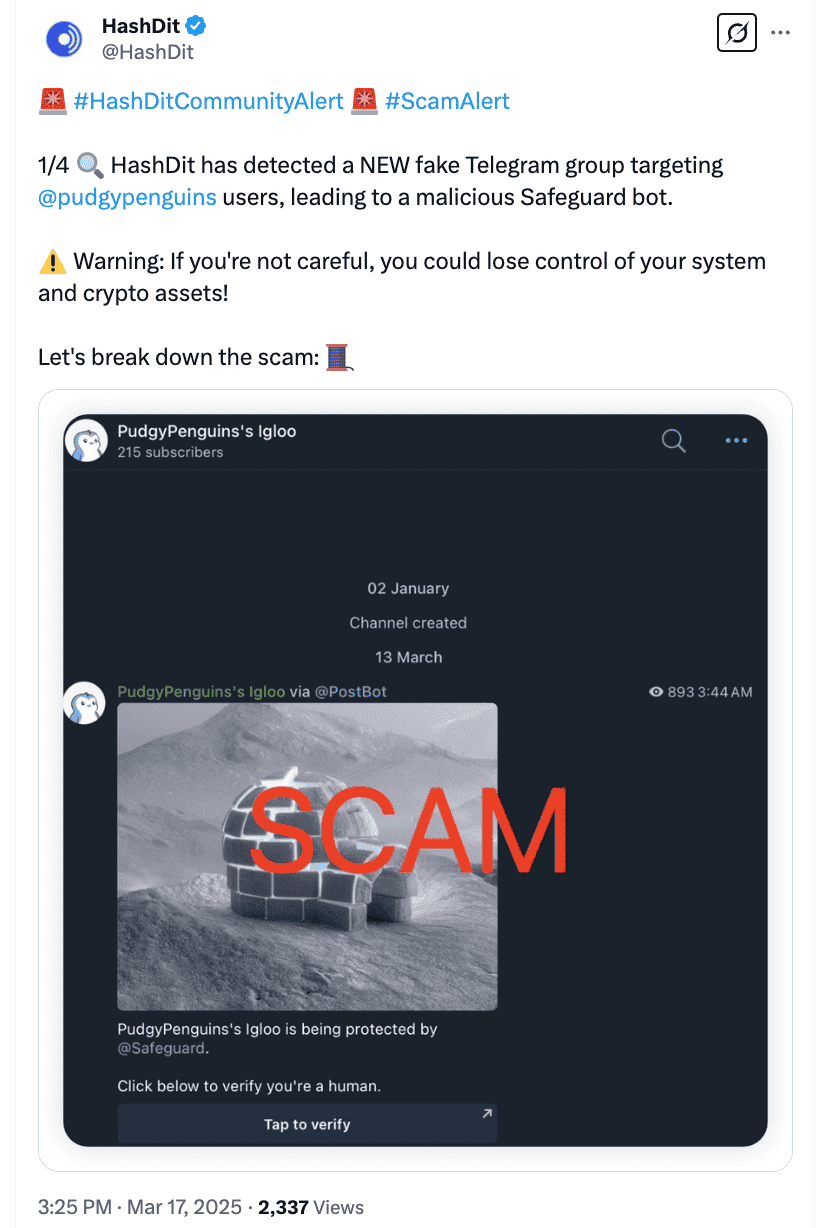Click the @HashDit handle
816x1228 pixels.
pos(148,48)
